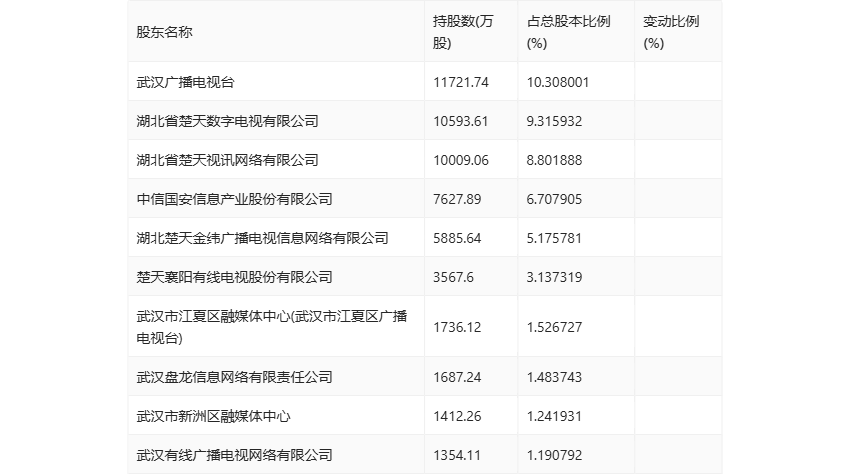Viewport: 850px width, 474px height.
Task: Select the value 11721.74
Action: 461,82
